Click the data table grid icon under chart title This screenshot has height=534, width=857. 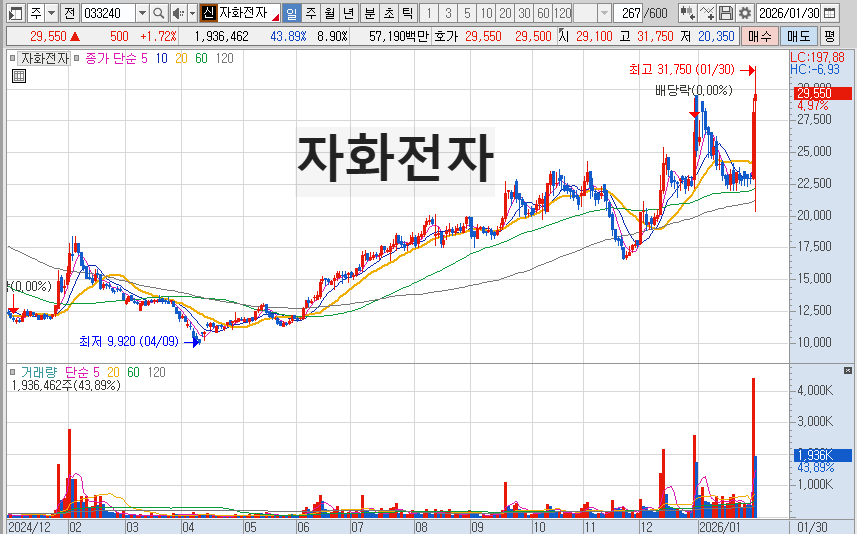click(19, 76)
